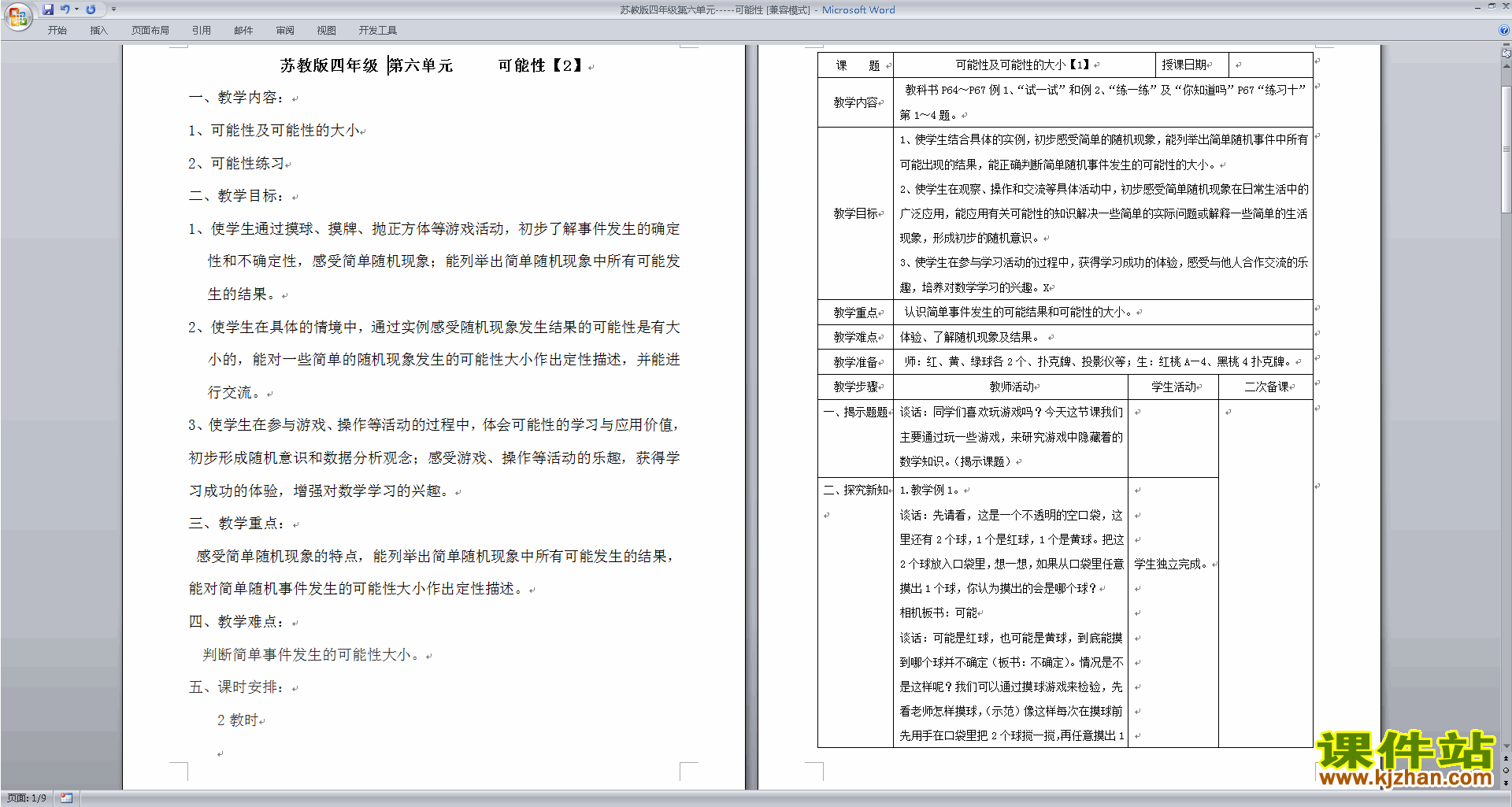Open the 插入 ribbon tab
This screenshot has width=1512, height=807.
click(98, 31)
